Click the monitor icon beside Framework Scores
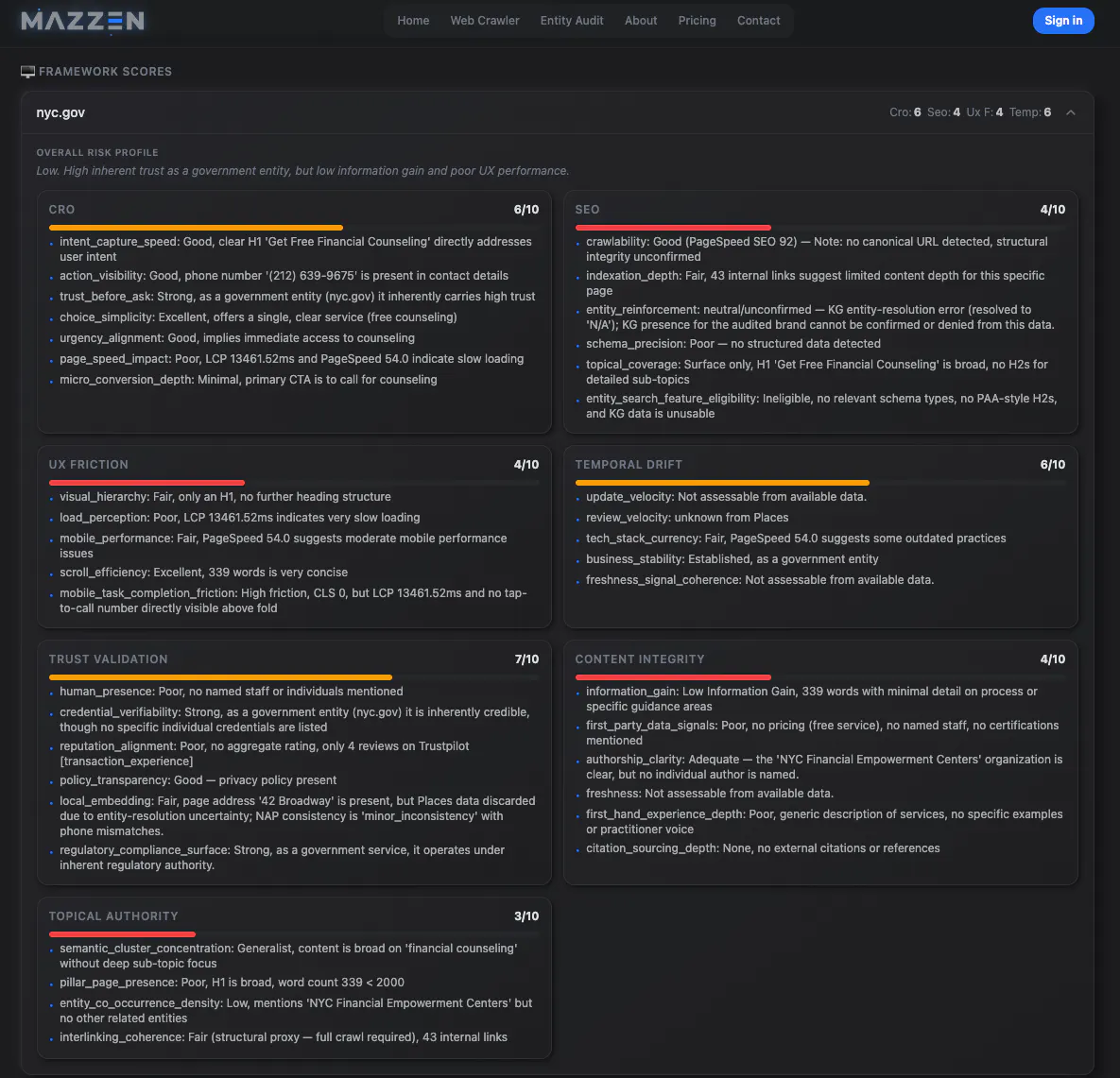Screen dimensions: 1120x1078 pos(27,72)
